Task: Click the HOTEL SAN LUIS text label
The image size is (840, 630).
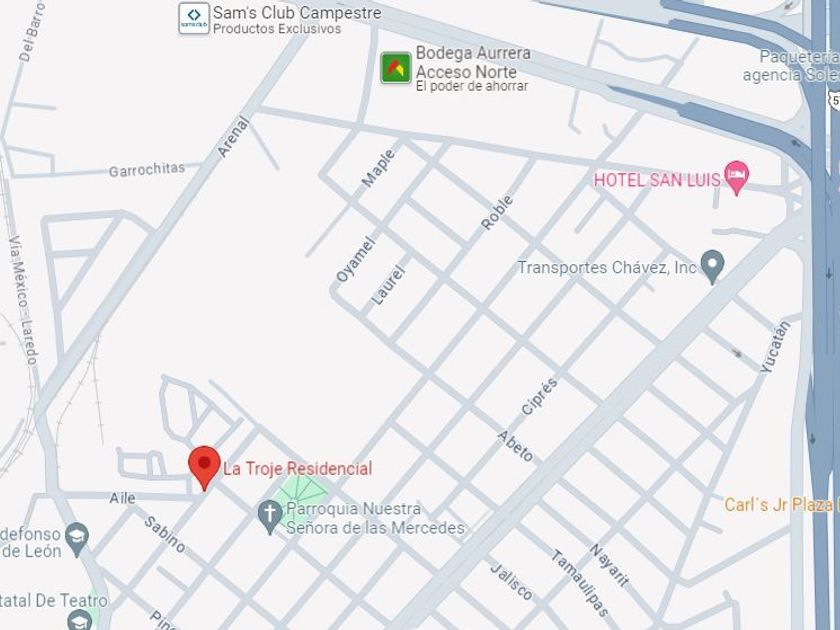Action: pyautogui.click(x=657, y=180)
